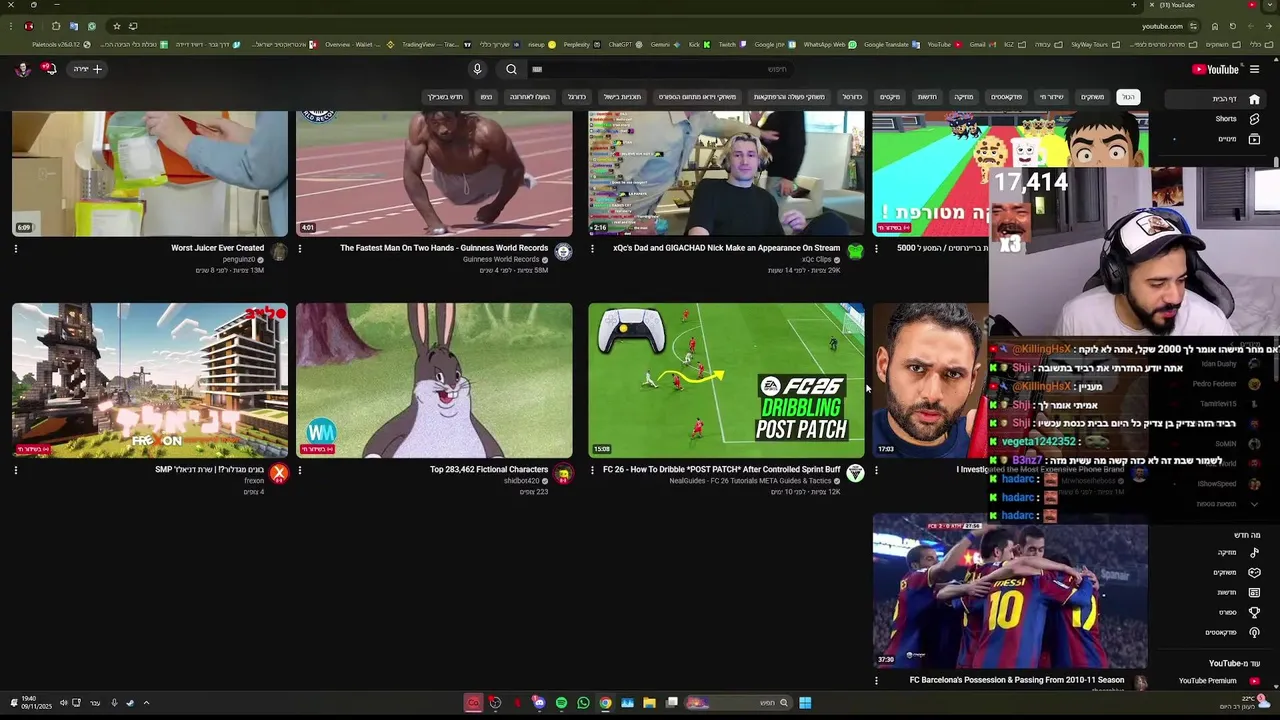Select the 'מוזיקה' filter chip
This screenshot has width=1280, height=720.
click(963, 97)
